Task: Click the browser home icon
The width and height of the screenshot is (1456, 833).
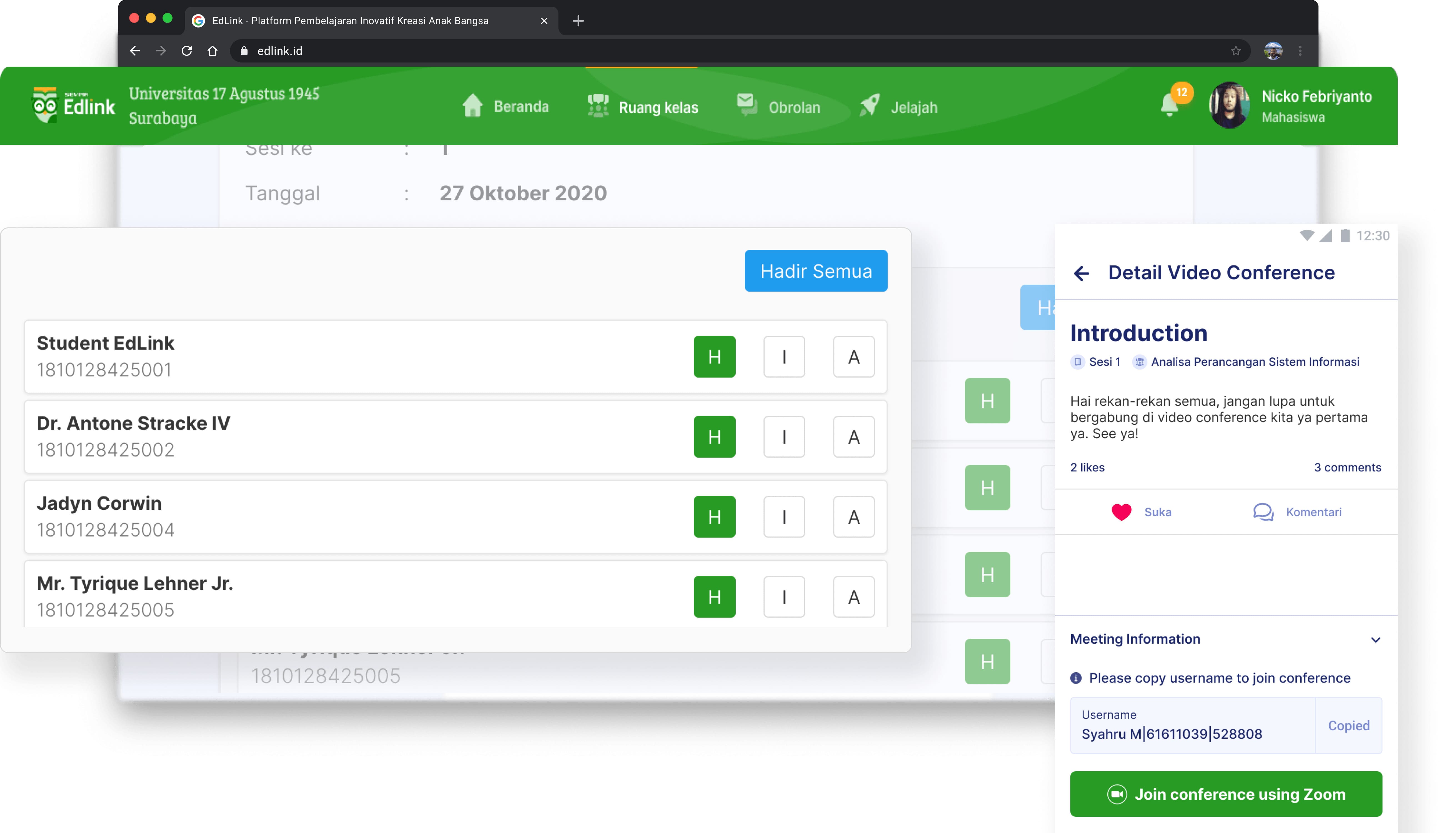Action: click(x=212, y=51)
